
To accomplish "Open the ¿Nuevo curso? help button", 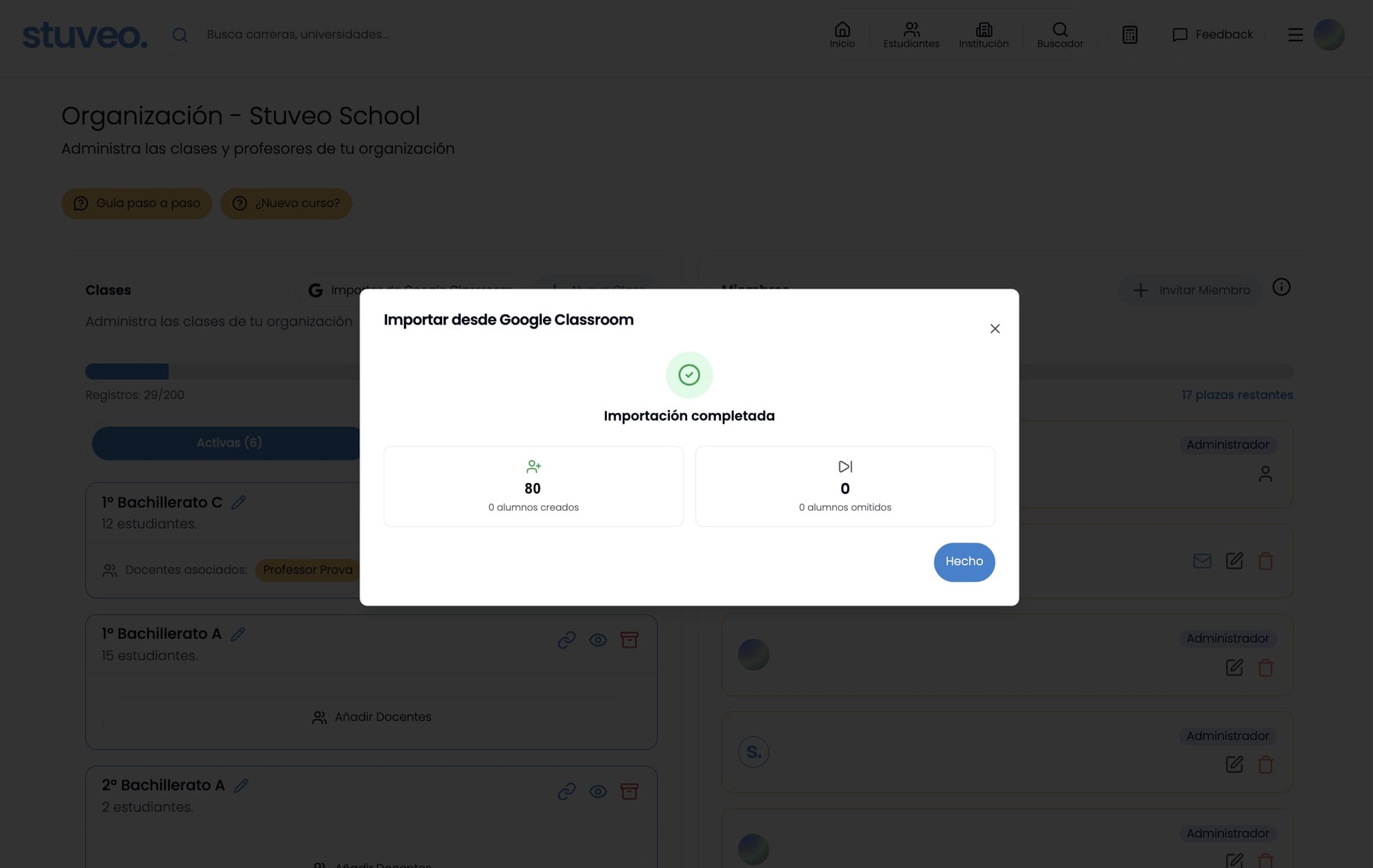I will coord(286,204).
